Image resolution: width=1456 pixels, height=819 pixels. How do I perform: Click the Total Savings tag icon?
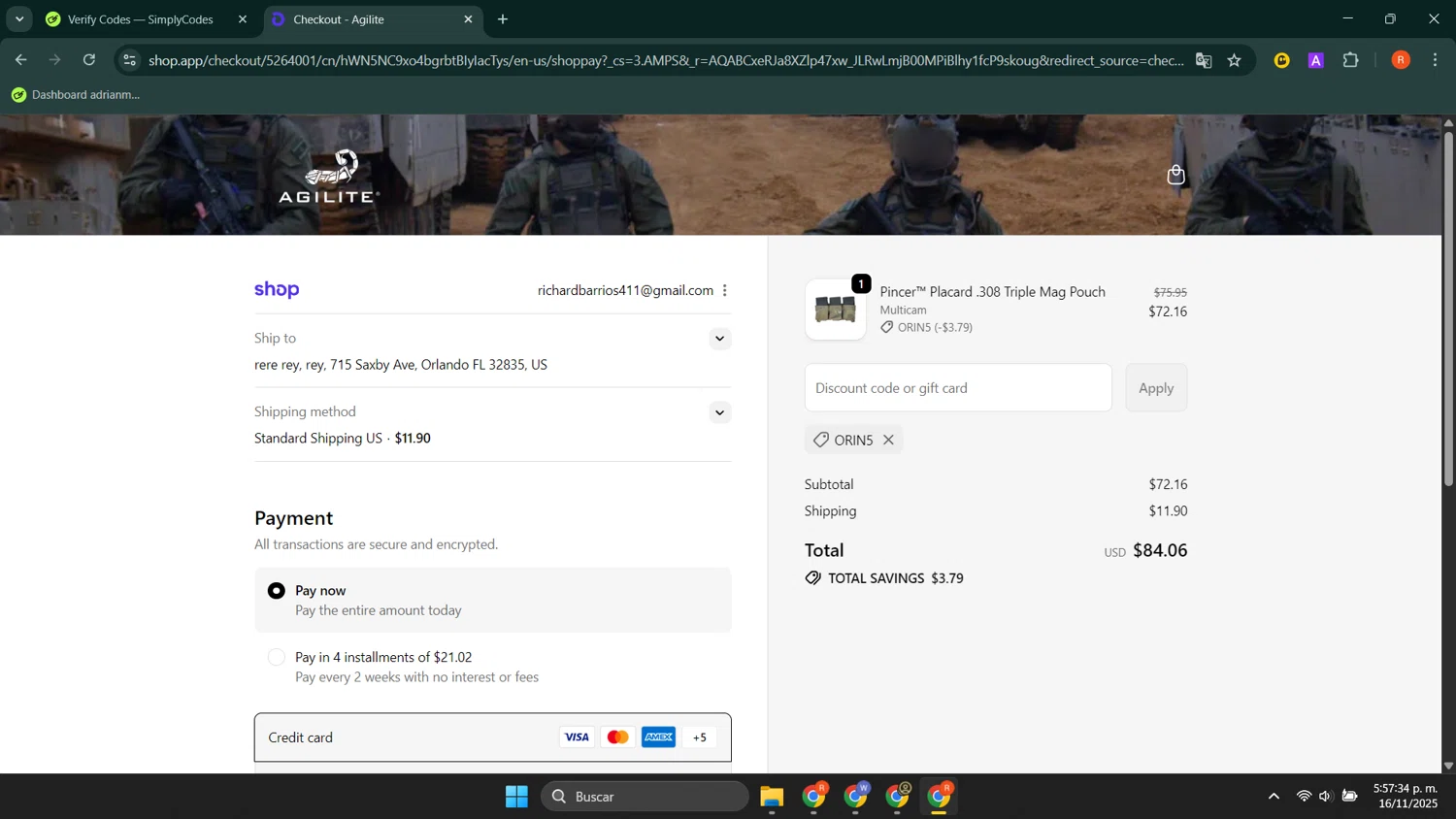813,578
